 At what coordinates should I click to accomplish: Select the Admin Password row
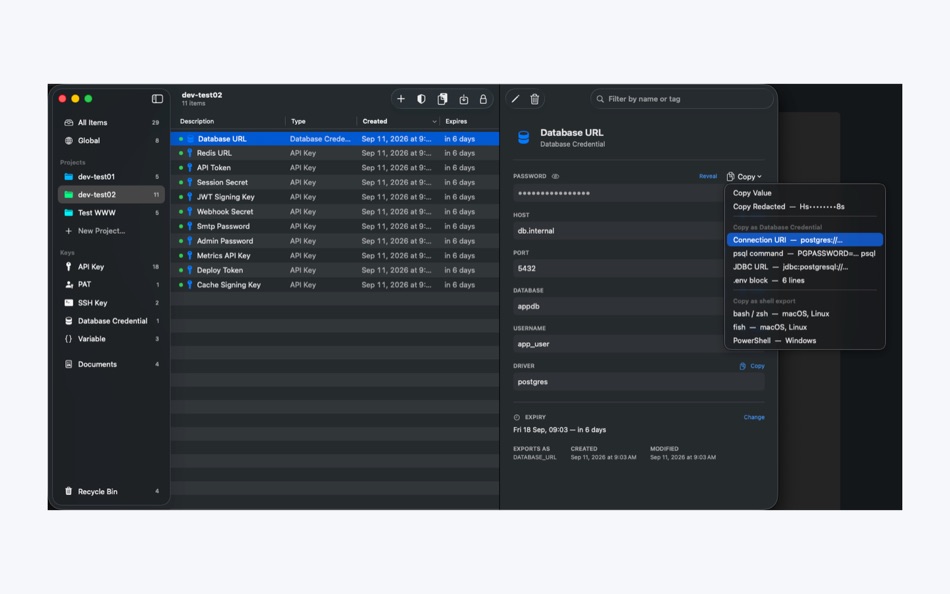coord(335,241)
